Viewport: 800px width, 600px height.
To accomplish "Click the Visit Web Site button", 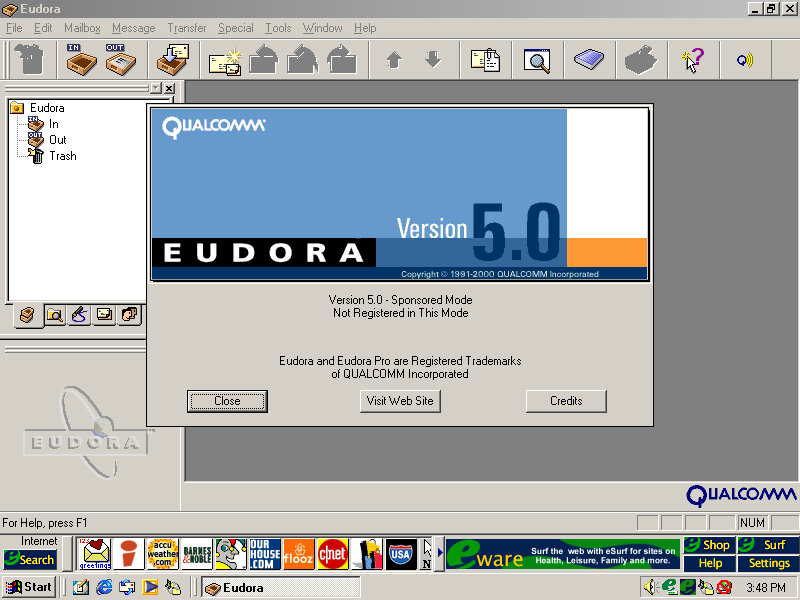I will [400, 401].
